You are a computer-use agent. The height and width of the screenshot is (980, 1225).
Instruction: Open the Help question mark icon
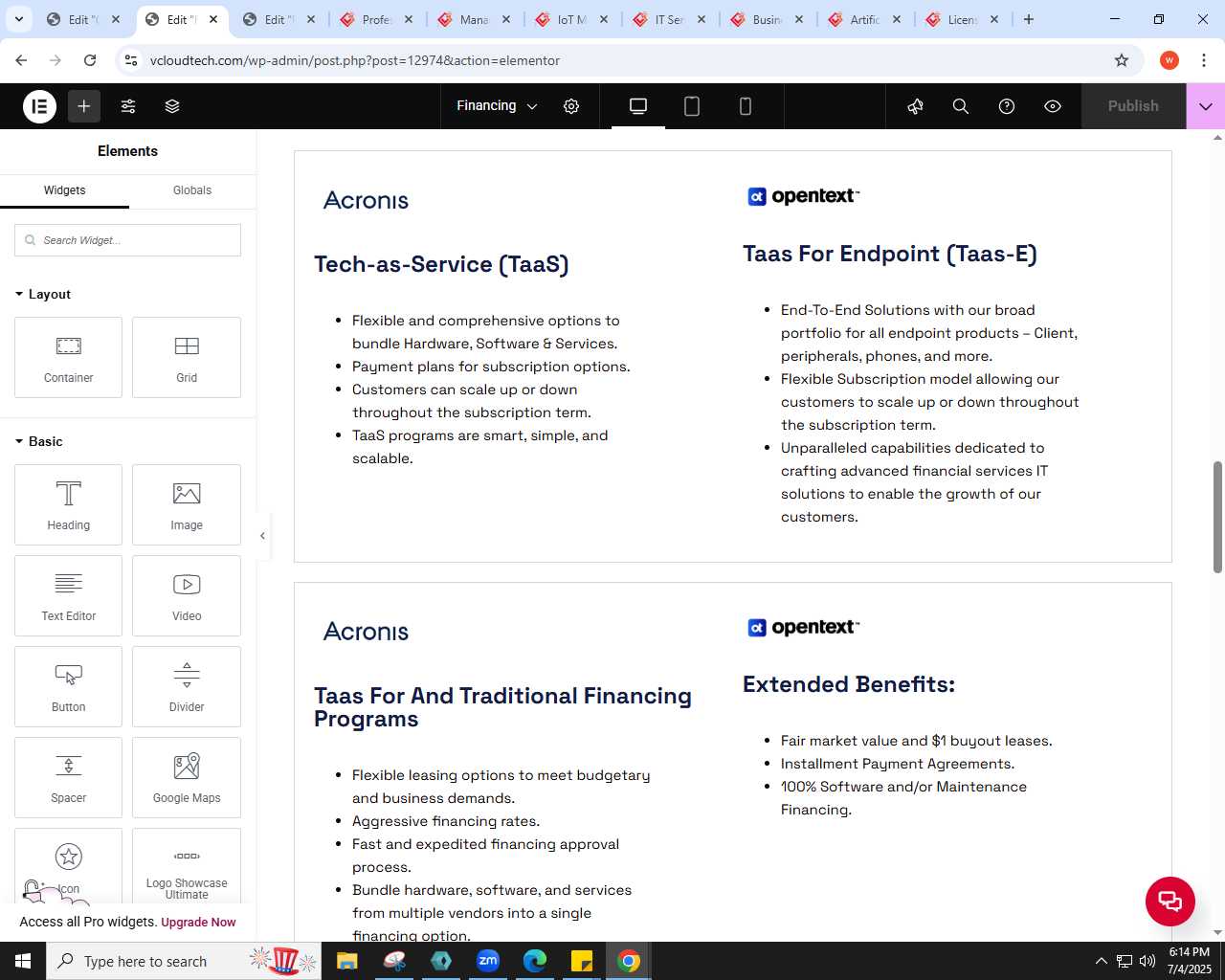click(x=1007, y=106)
